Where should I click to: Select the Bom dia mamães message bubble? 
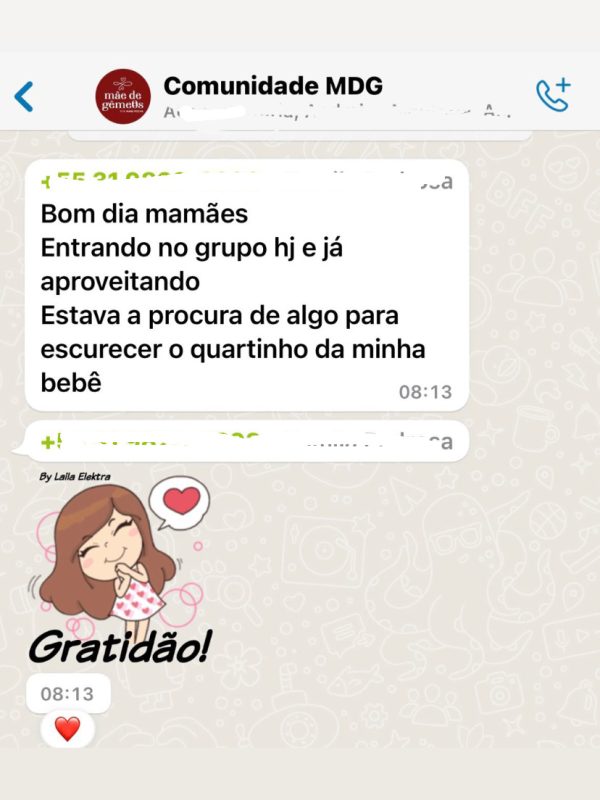pyautogui.click(x=247, y=285)
